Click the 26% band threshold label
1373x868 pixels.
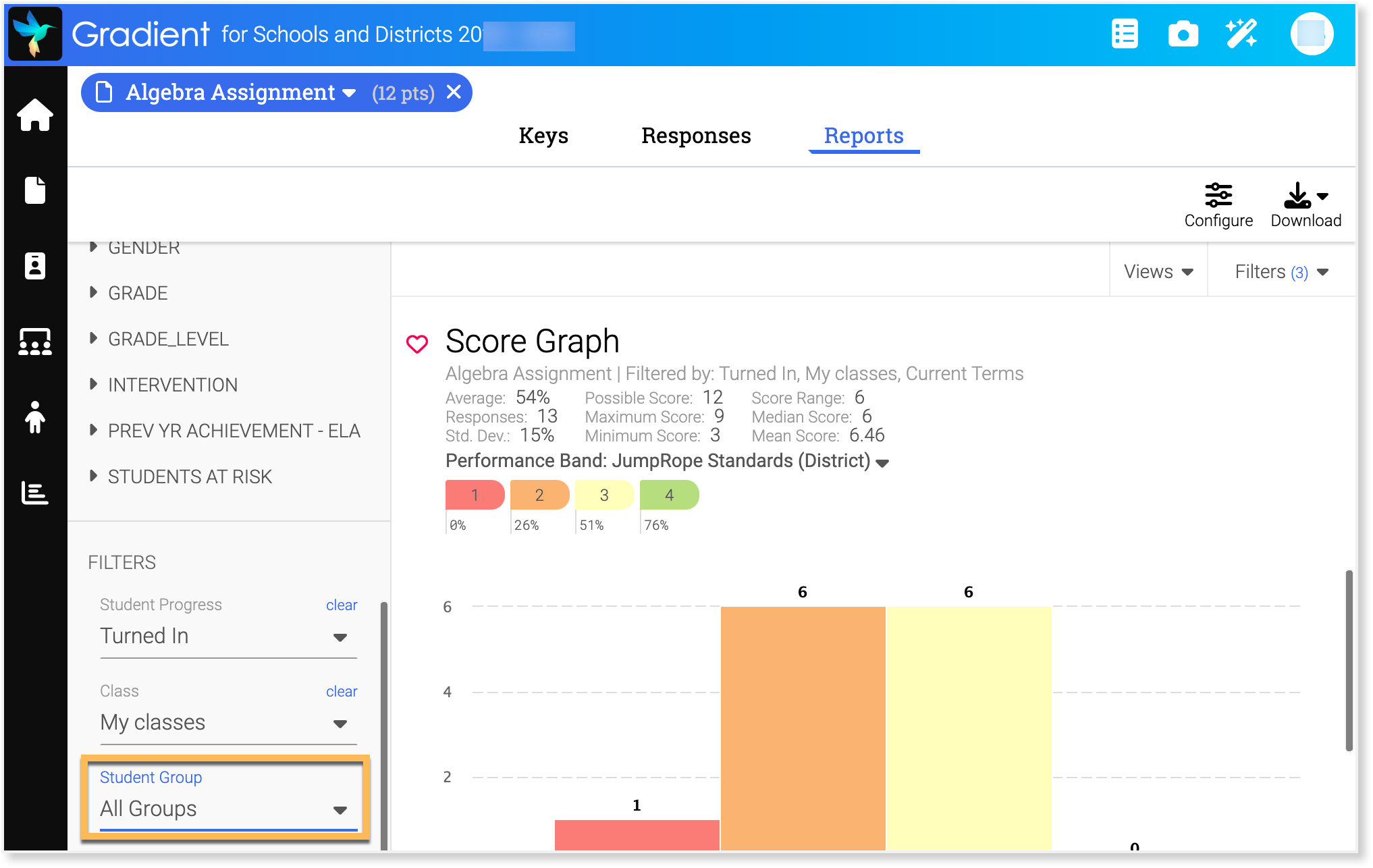click(x=527, y=525)
